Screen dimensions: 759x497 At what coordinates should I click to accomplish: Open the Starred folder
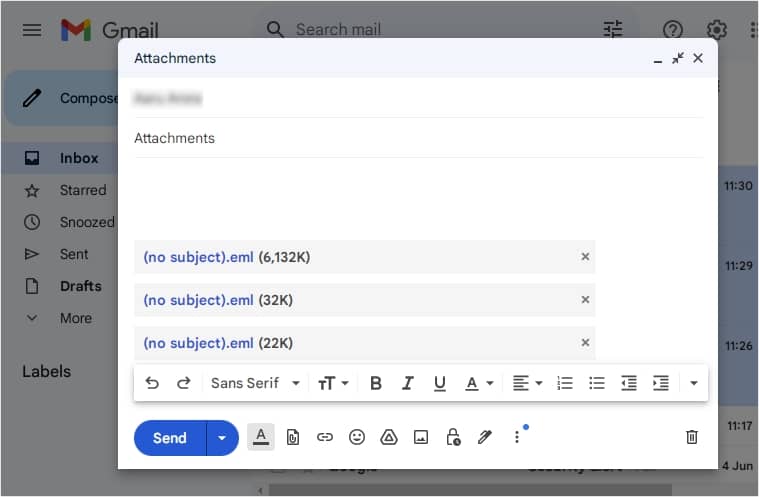tap(61, 190)
